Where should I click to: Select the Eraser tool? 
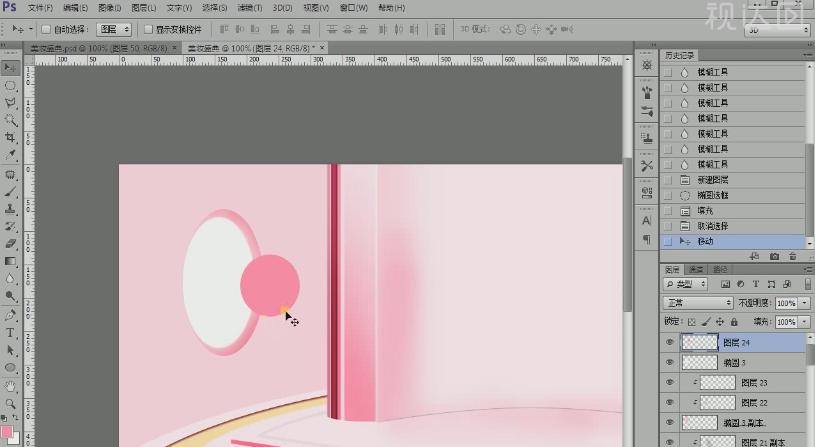click(10, 243)
